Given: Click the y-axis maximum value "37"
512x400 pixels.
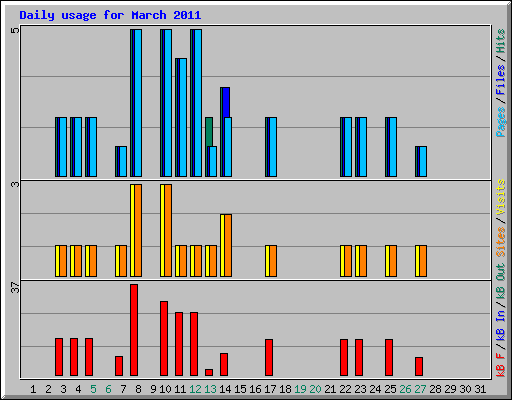Looking at the screenshot, I should (15, 288).
